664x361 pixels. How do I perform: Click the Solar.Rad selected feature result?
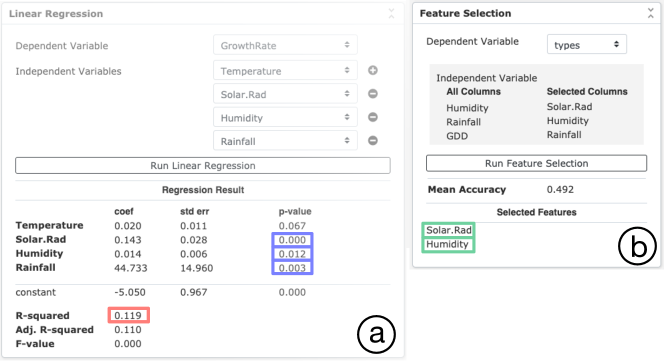click(x=448, y=230)
